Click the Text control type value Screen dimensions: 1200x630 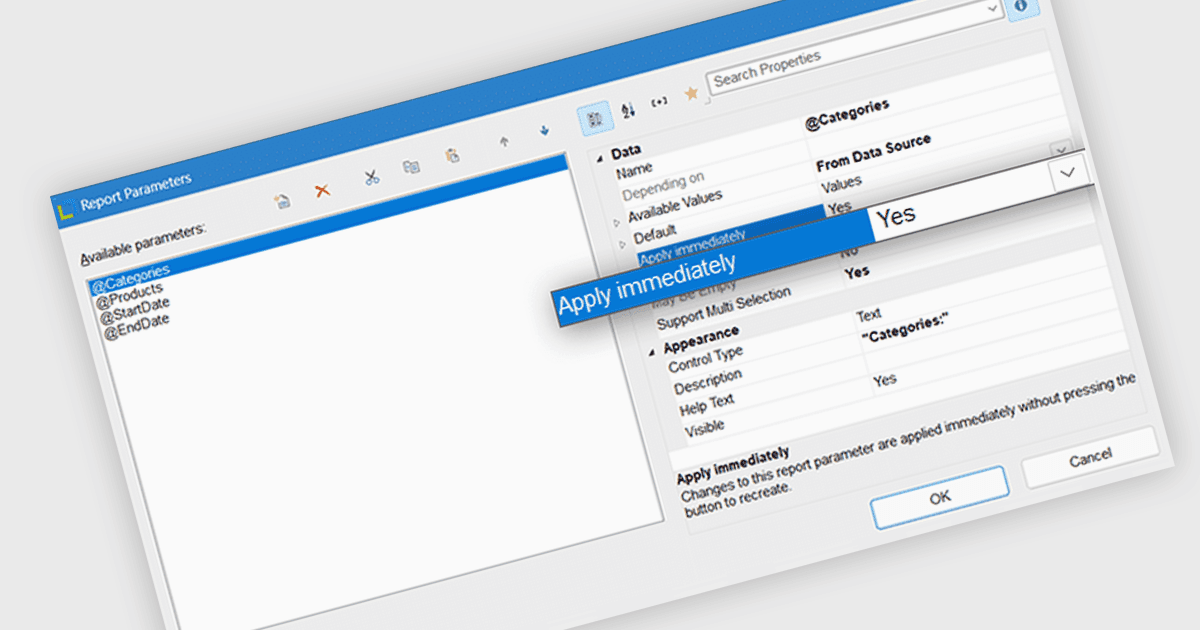click(x=868, y=315)
